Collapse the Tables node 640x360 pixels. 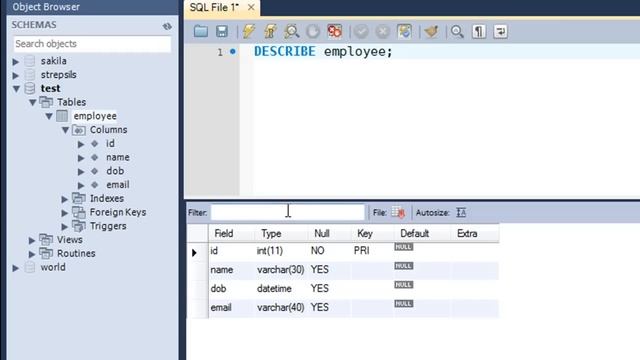[32, 102]
